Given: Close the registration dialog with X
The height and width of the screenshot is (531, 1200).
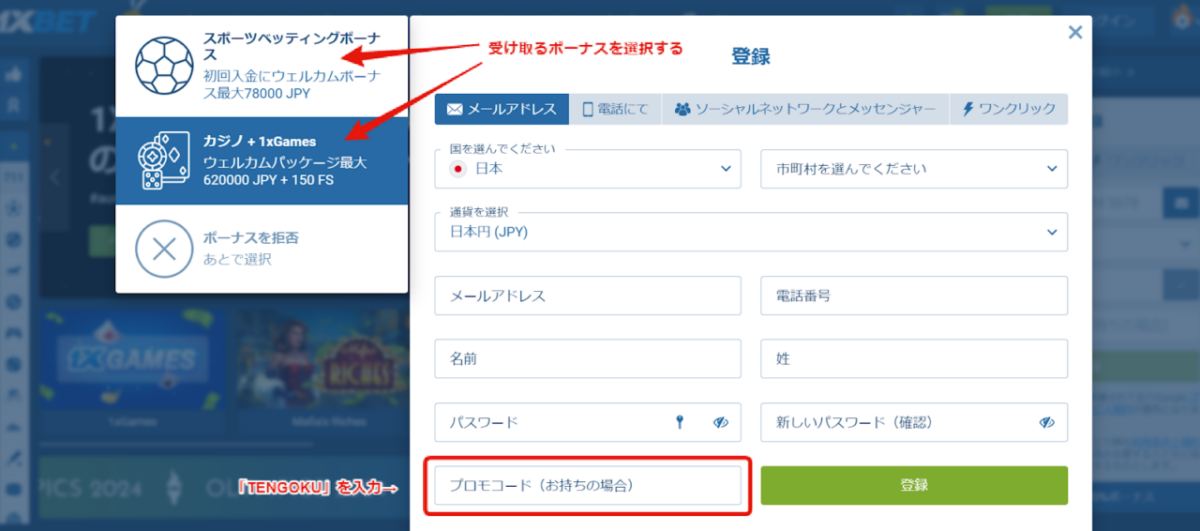Looking at the screenshot, I should tap(1075, 32).
